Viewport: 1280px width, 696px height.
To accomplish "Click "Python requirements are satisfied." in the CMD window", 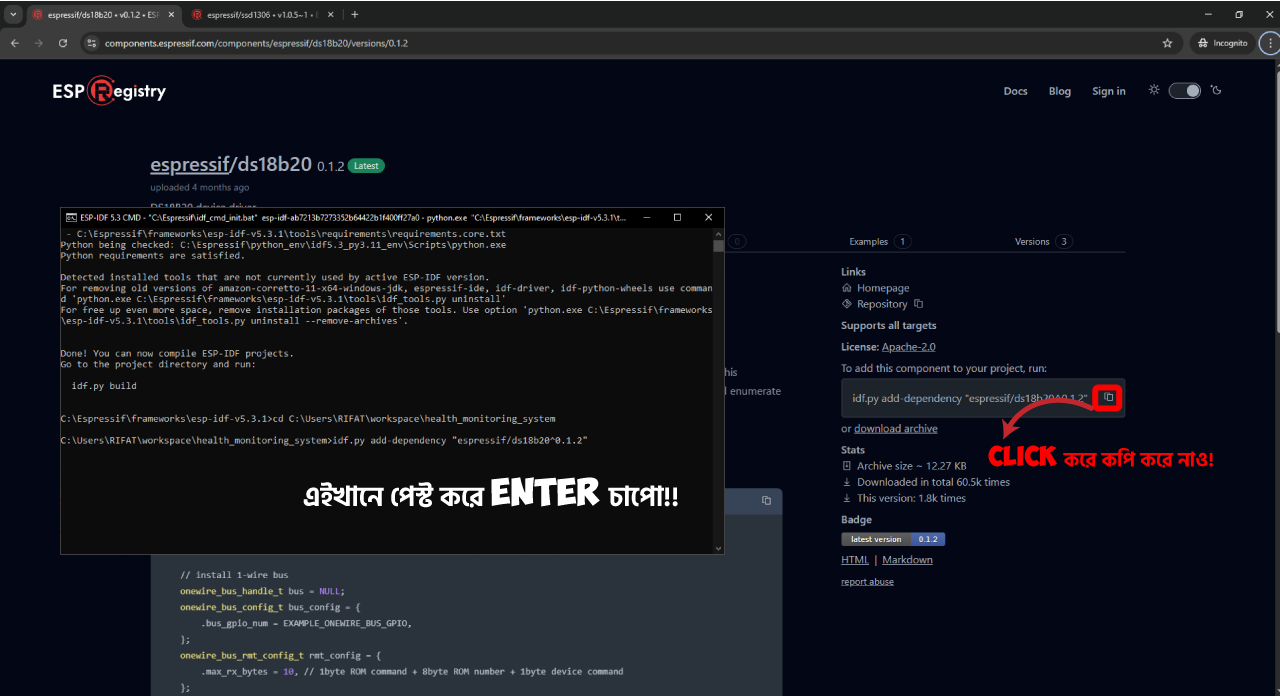I will tap(152, 255).
